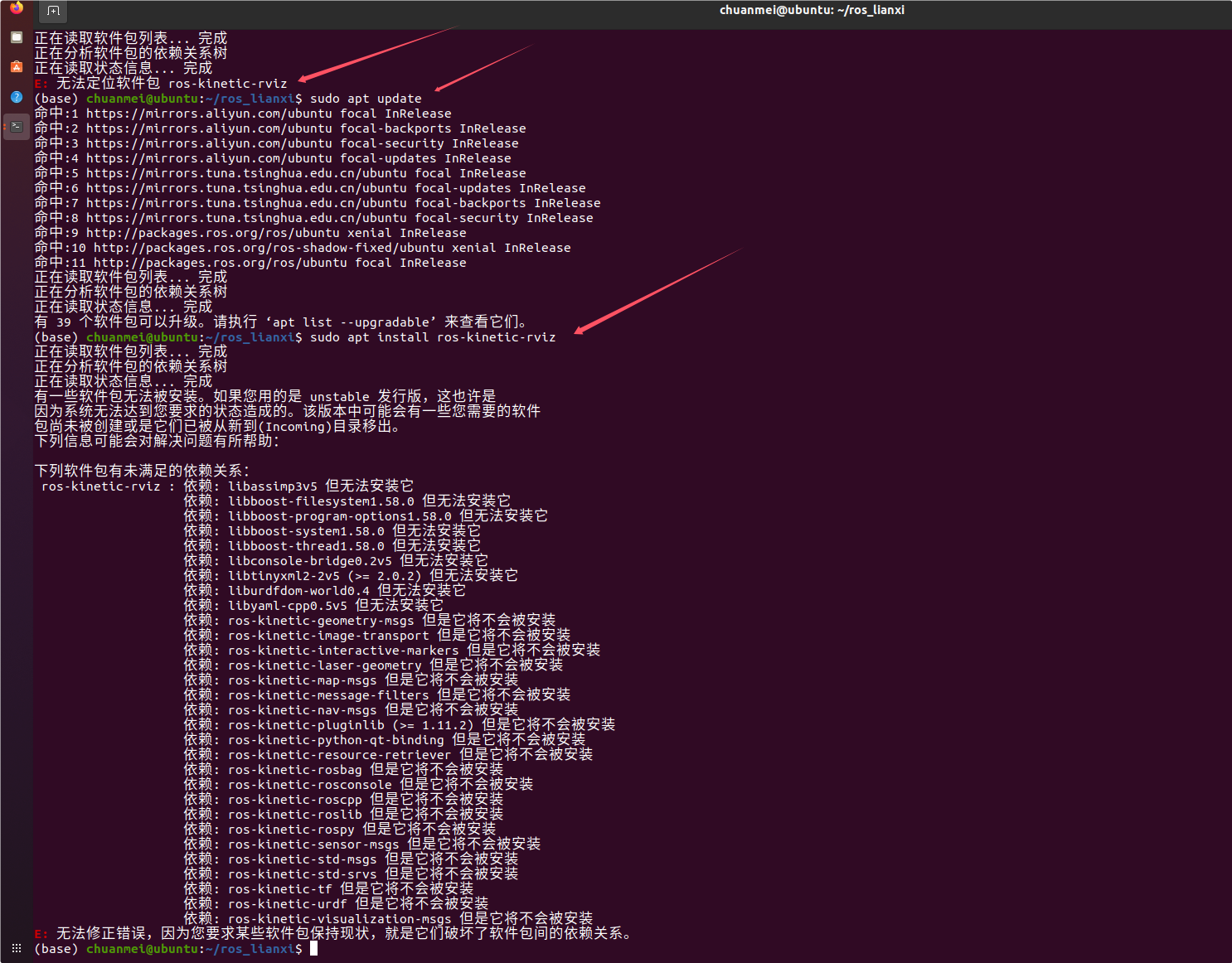The image size is (1232, 963).
Task: Click the green chuanmei@ubuntu prompt username
Action: pos(143,948)
